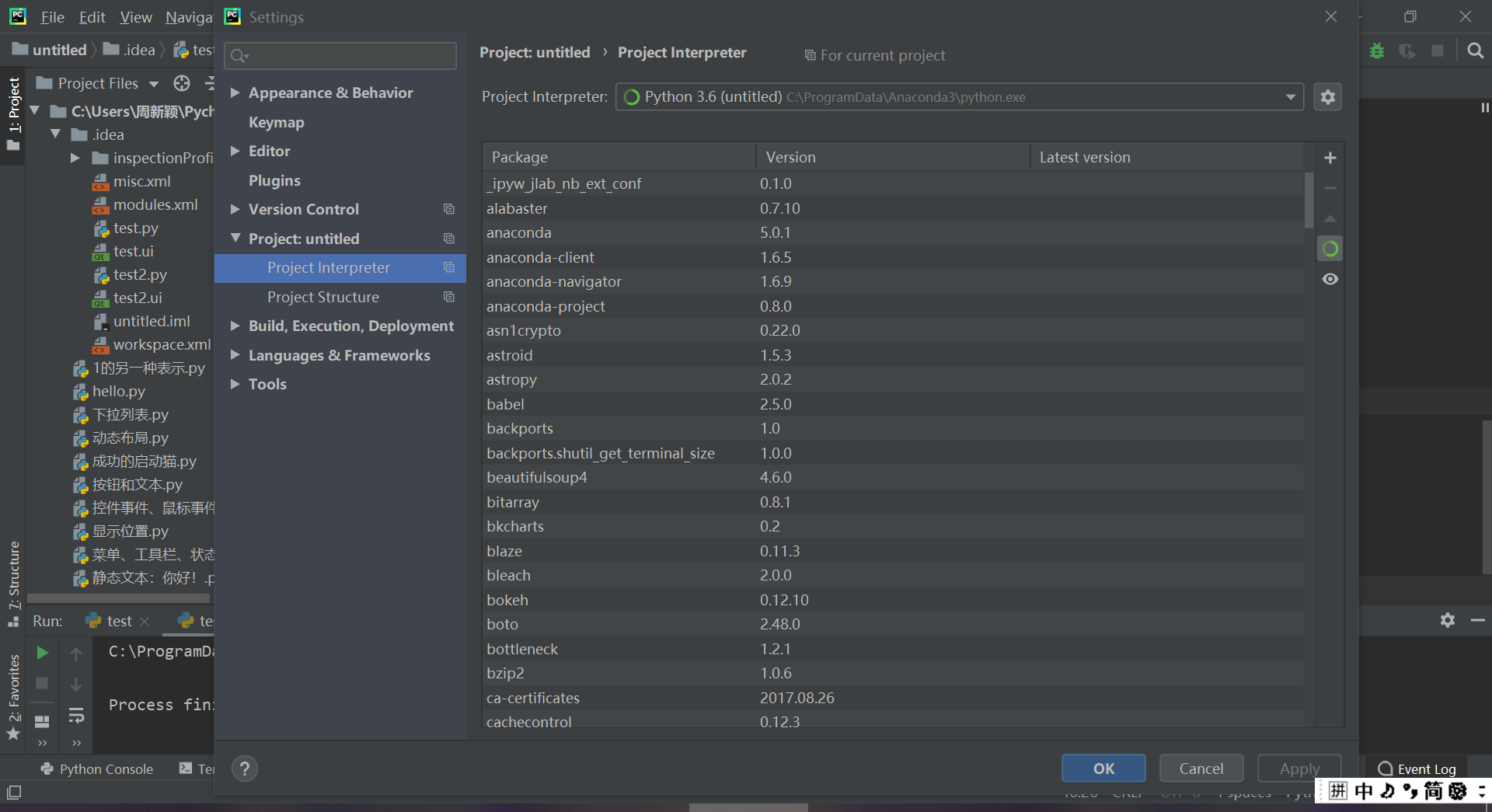
Task: Select Keymap settings page
Action: click(x=276, y=122)
